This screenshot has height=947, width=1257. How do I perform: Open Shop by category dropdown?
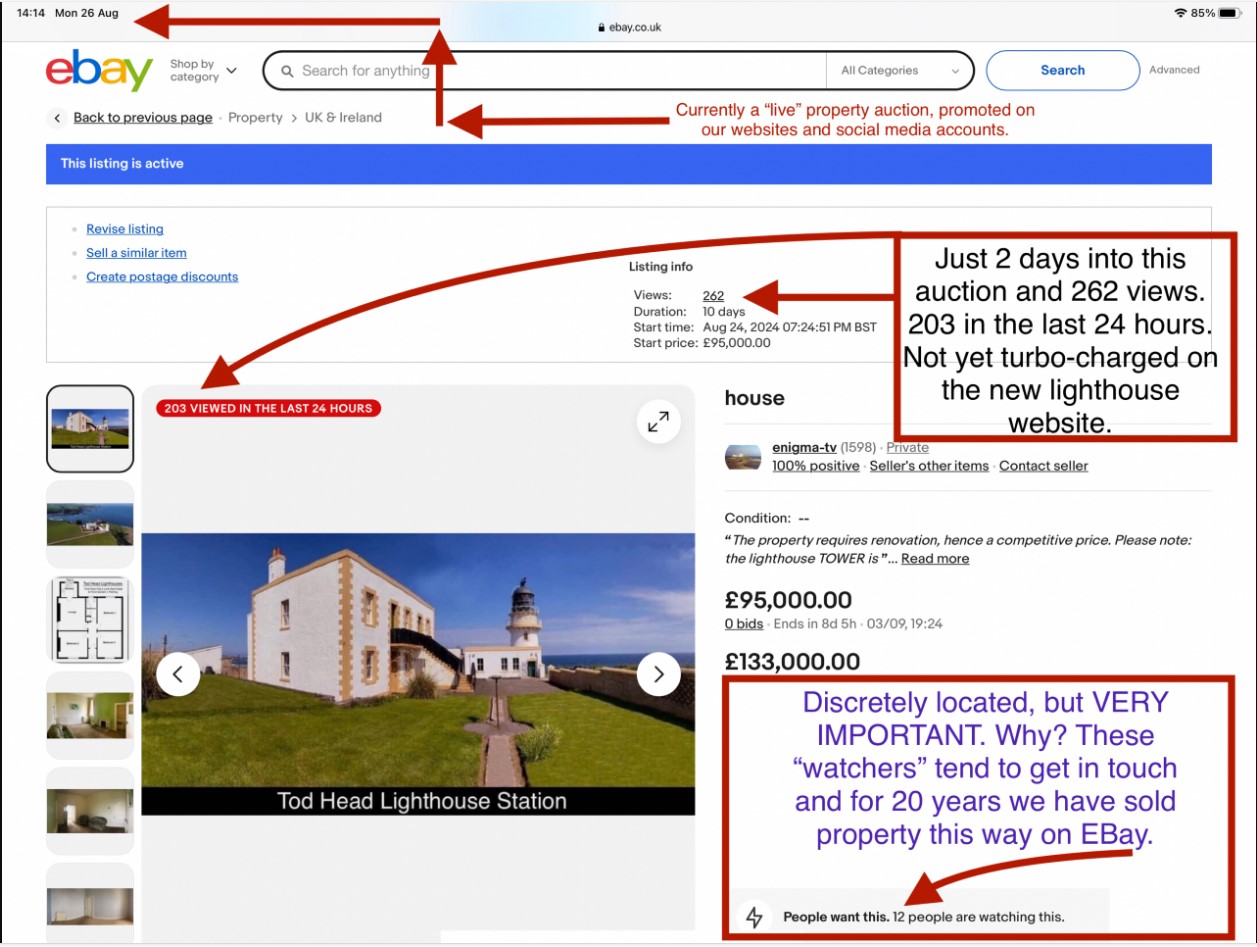click(204, 70)
